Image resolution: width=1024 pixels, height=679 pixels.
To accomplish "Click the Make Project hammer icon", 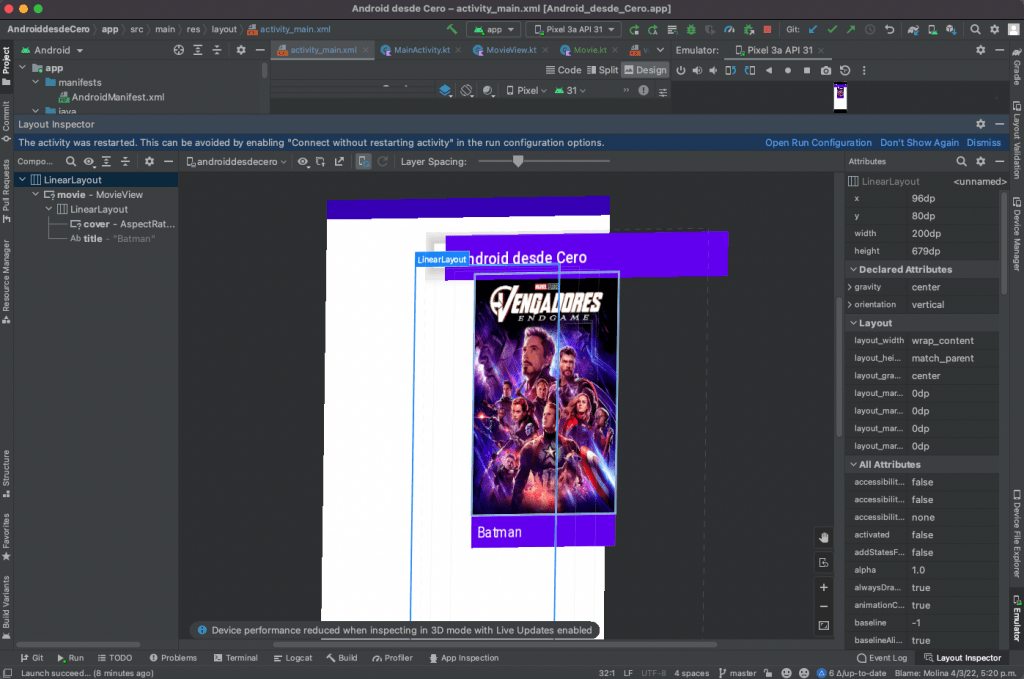I will click(x=451, y=29).
